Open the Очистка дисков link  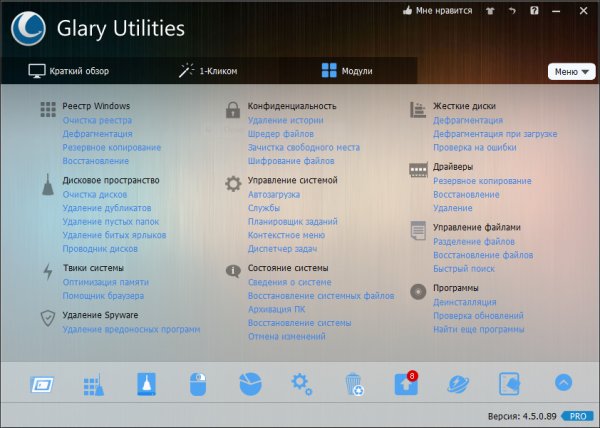[95, 194]
